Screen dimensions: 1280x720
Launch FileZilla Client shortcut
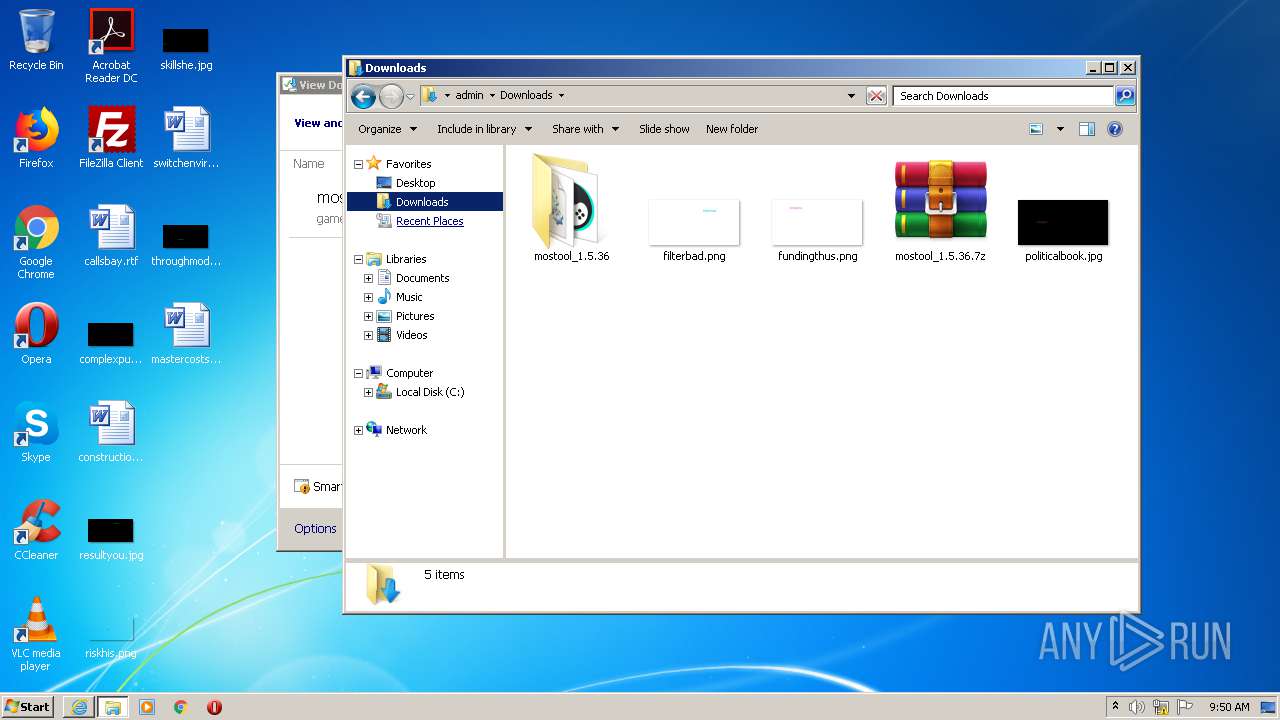point(111,137)
